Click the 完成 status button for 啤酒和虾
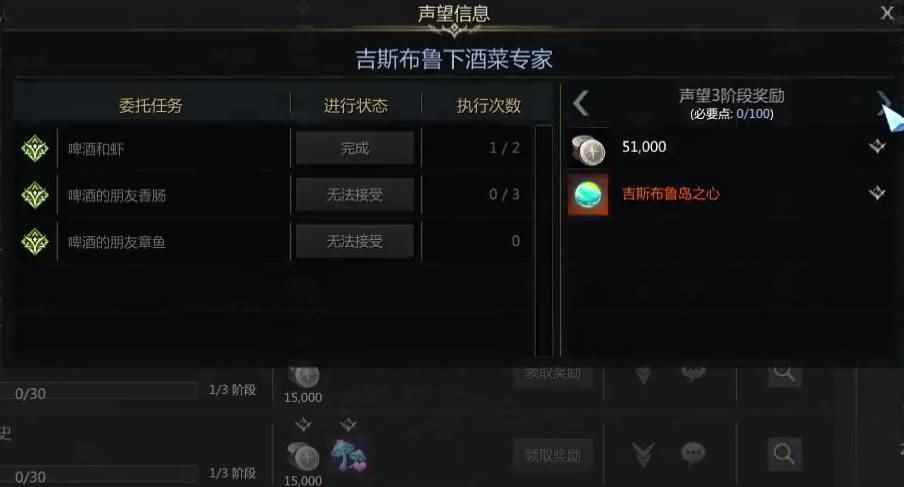The height and width of the screenshot is (487, 904). tap(355, 148)
